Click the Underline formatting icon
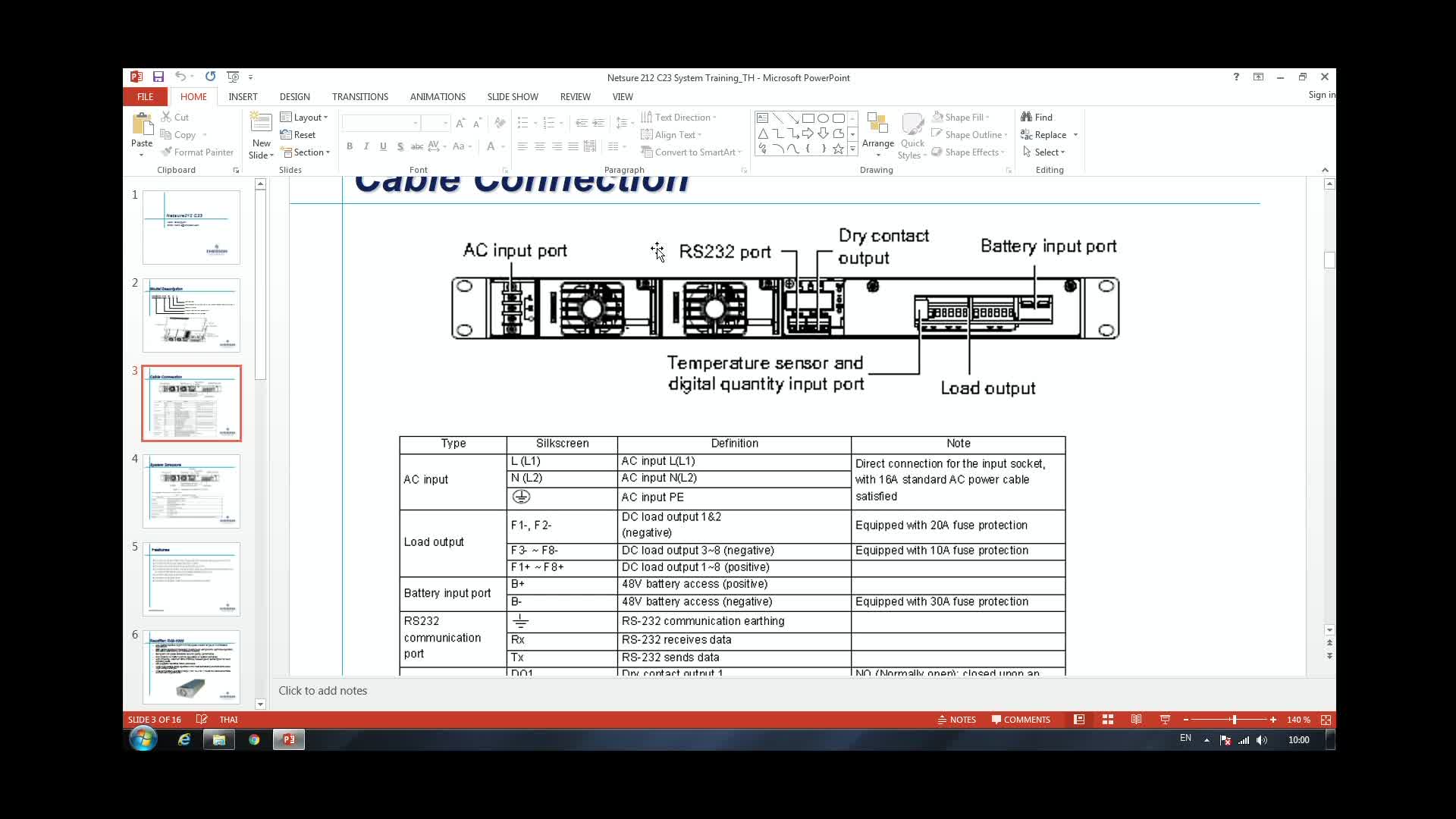1456x819 pixels. click(383, 152)
